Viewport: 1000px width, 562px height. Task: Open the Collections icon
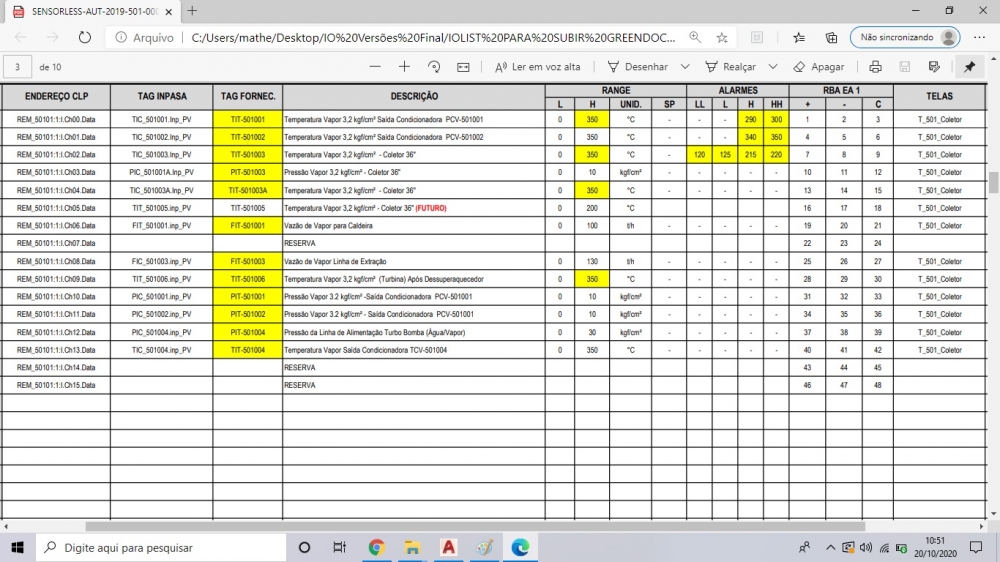tap(832, 37)
